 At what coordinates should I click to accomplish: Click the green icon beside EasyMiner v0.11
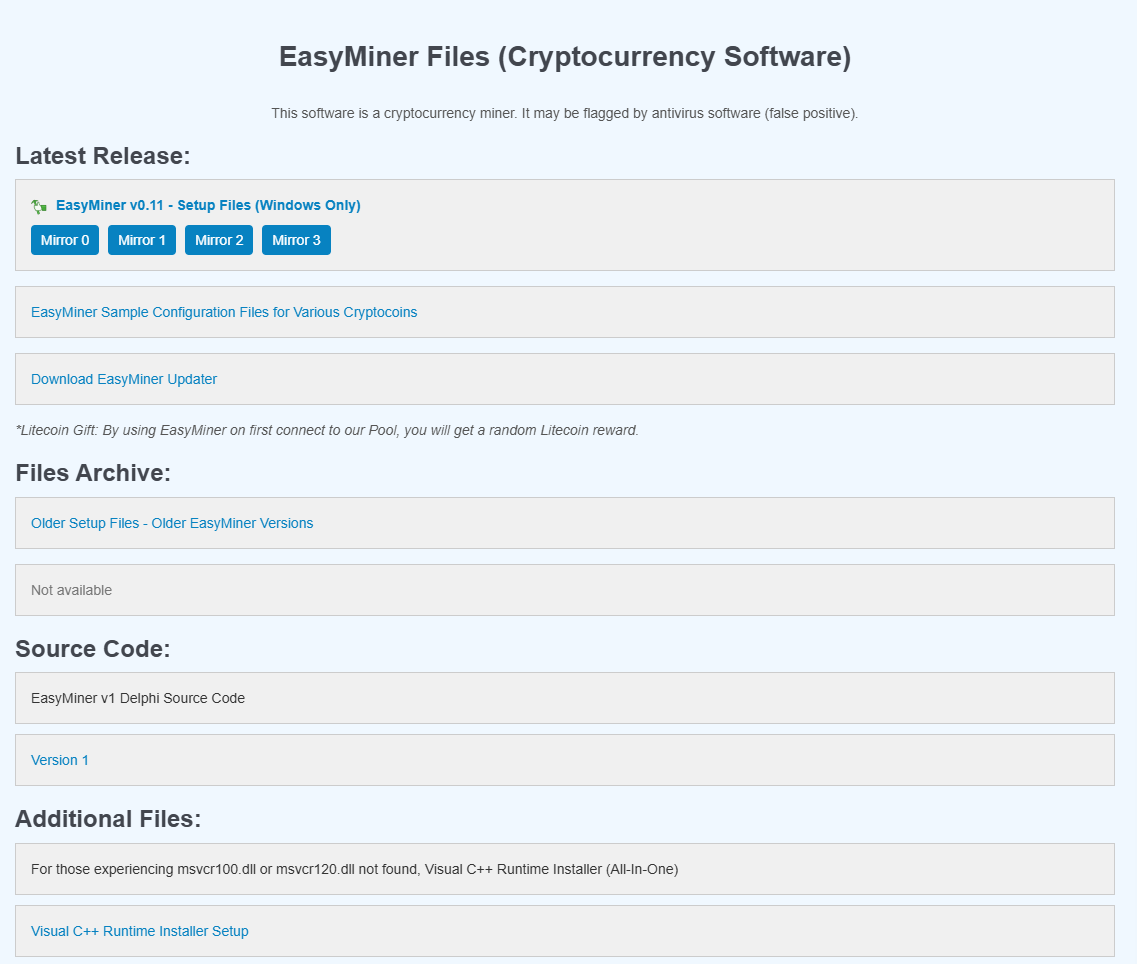click(x=39, y=206)
